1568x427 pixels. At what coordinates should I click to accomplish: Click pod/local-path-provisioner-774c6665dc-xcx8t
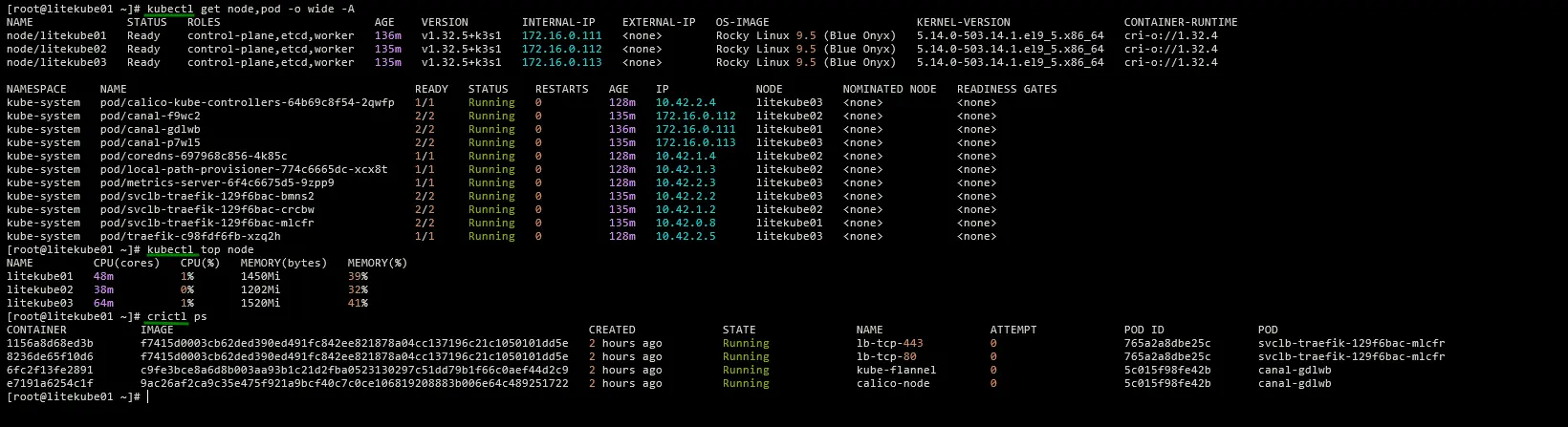[x=244, y=169]
